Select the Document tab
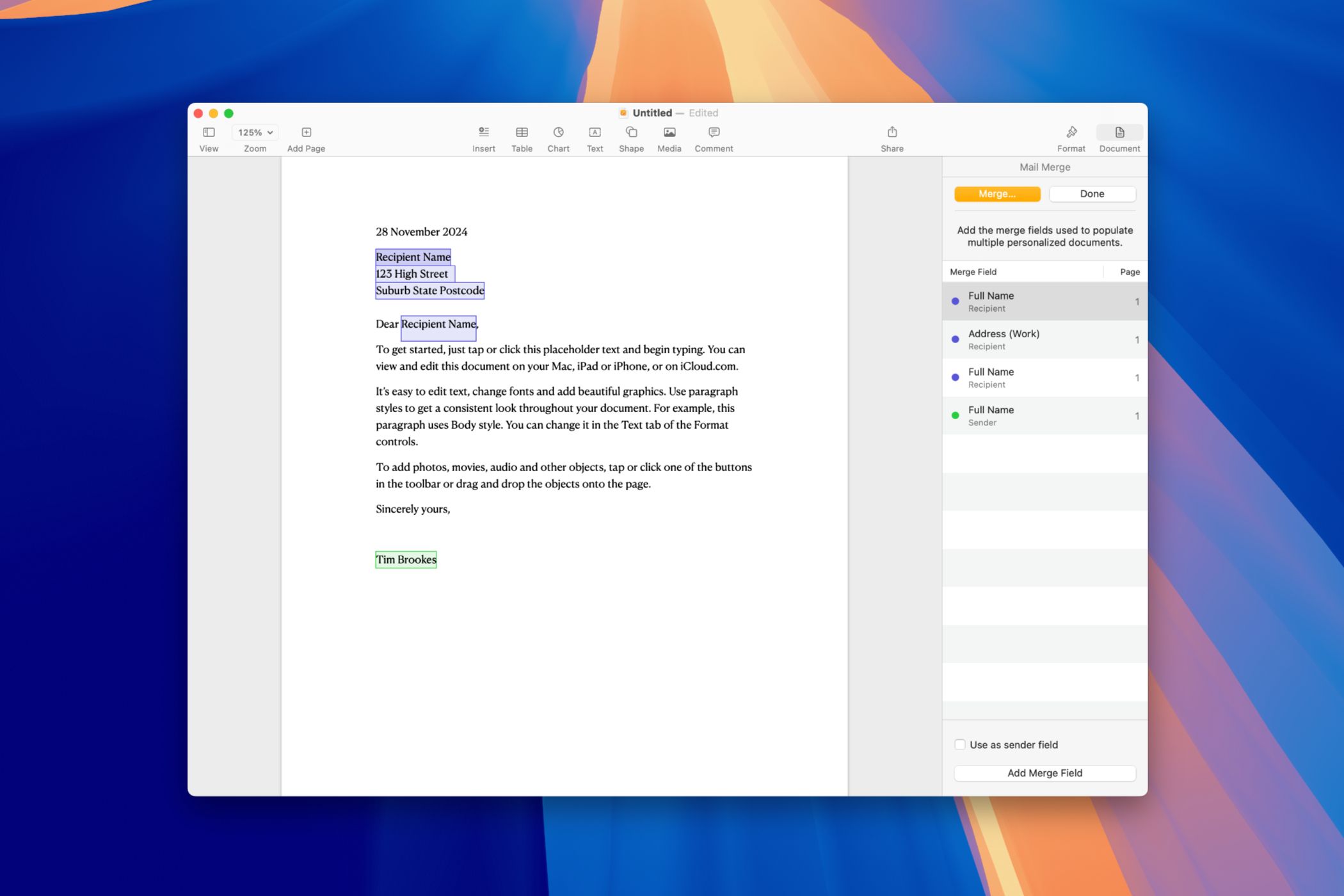The image size is (1344, 896). (x=1119, y=137)
